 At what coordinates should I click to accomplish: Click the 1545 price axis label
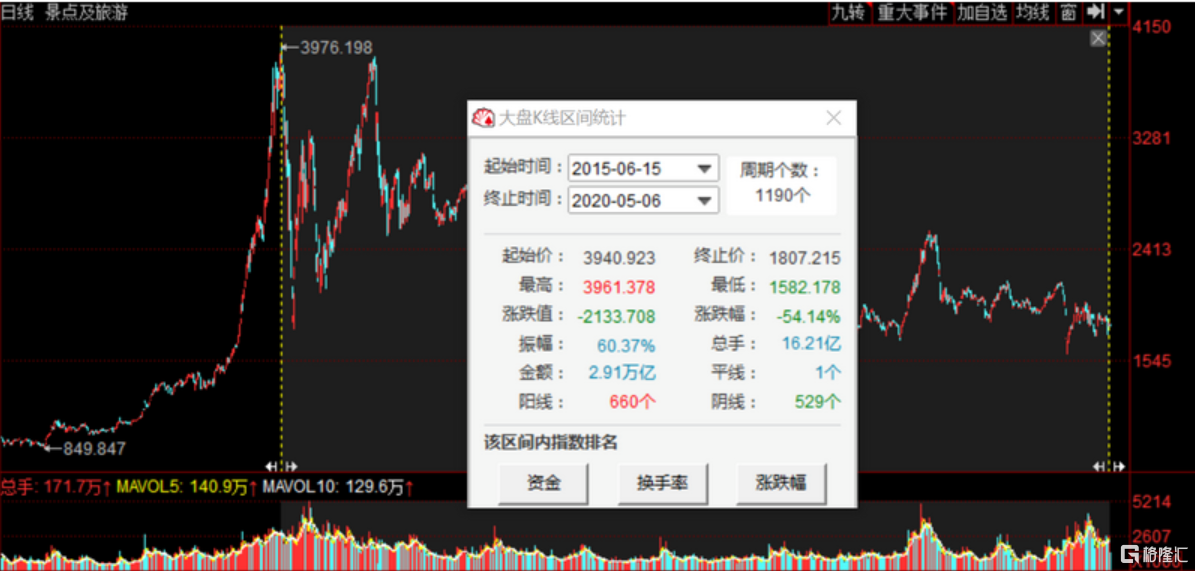(x=1152, y=360)
